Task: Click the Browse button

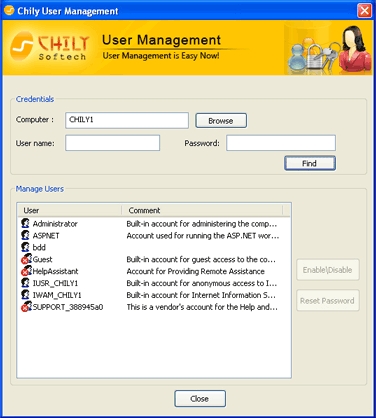Action: click(221, 121)
